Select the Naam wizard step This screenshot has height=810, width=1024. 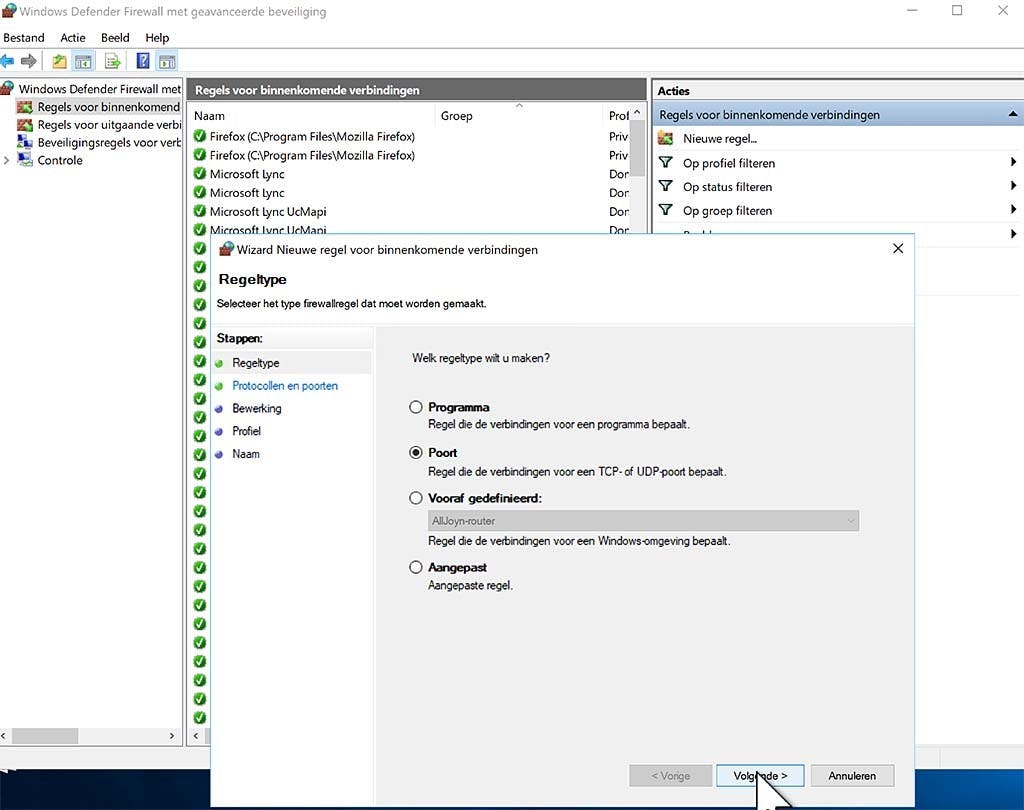pyautogui.click(x=246, y=454)
